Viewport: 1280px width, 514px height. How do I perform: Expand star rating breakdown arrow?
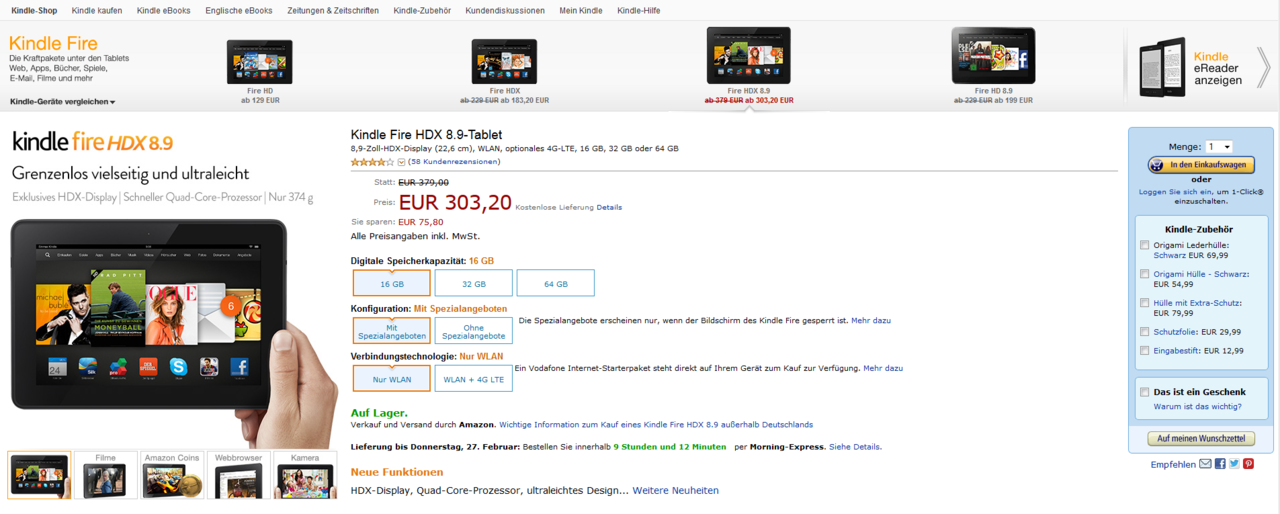[x=401, y=162]
